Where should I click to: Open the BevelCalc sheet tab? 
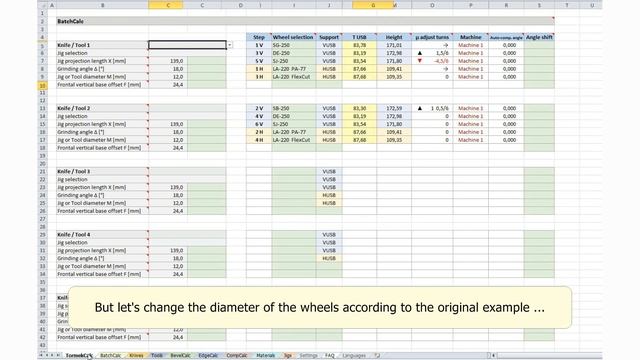(x=180, y=356)
